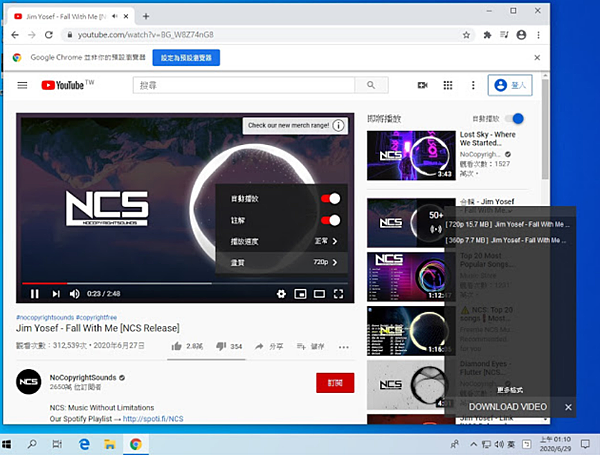Toggle autoplay switch in player settings
This screenshot has width=600, height=459.
[330, 199]
